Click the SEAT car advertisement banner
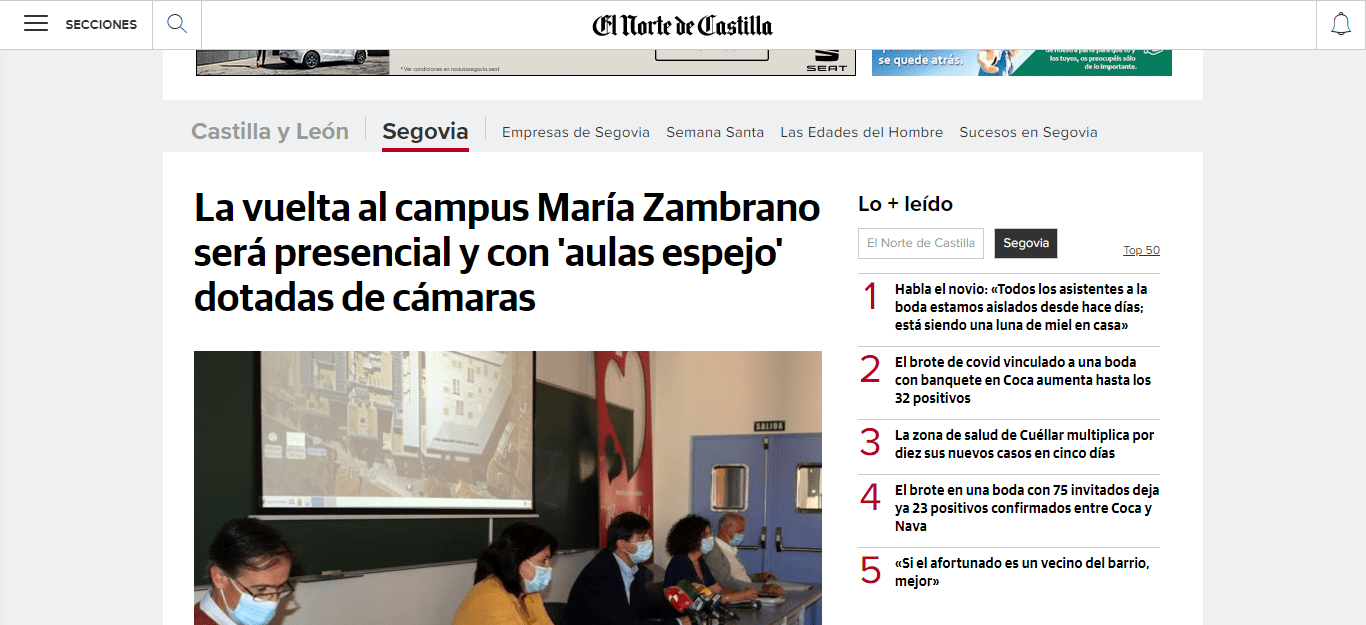The width and height of the screenshot is (1366, 625). click(x=526, y=62)
